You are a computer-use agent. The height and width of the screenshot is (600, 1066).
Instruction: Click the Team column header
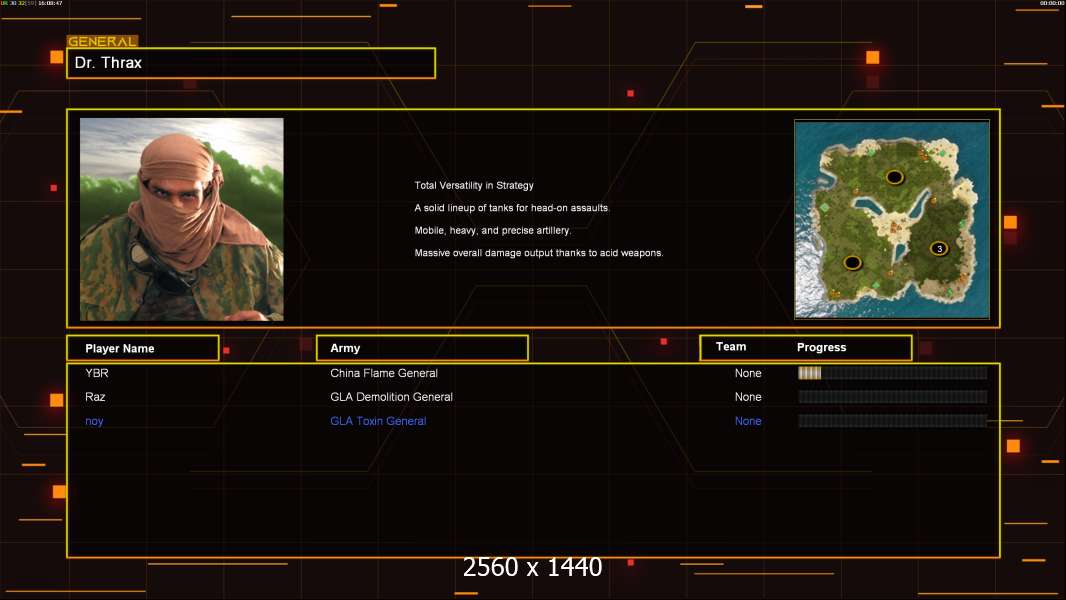(731, 347)
